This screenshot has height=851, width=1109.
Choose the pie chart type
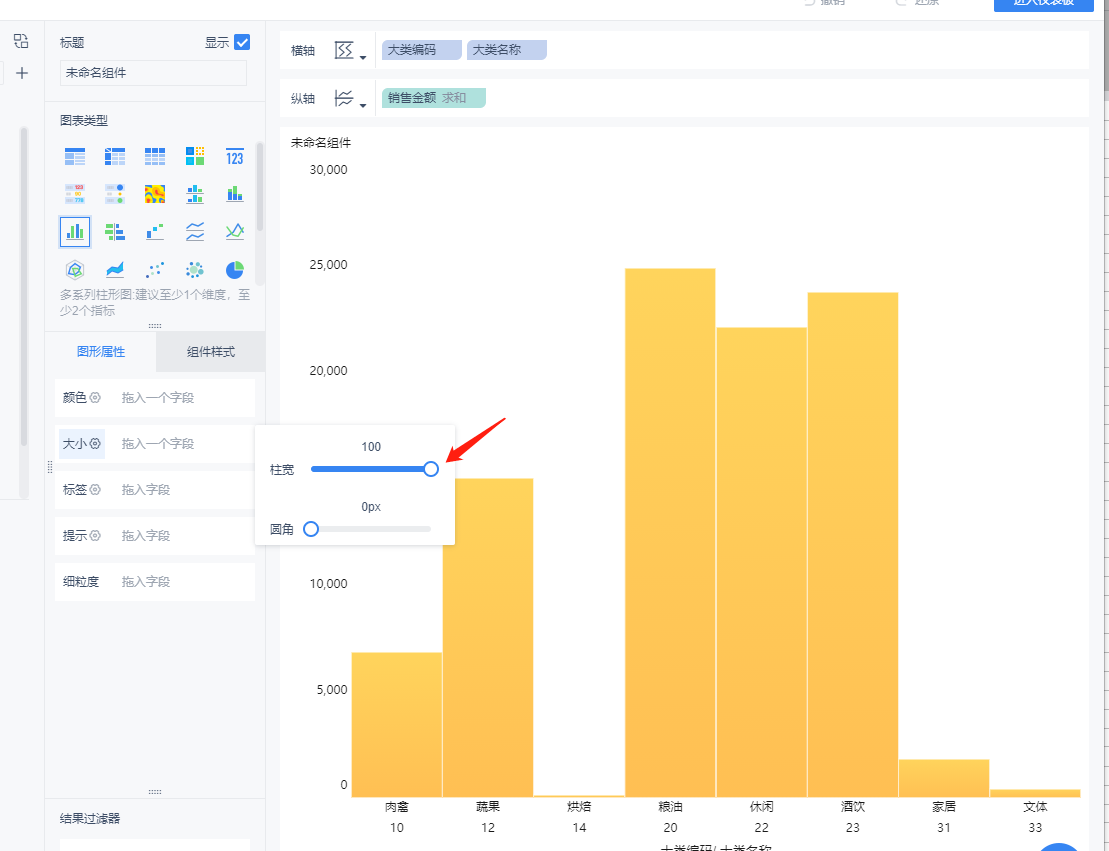[235, 270]
